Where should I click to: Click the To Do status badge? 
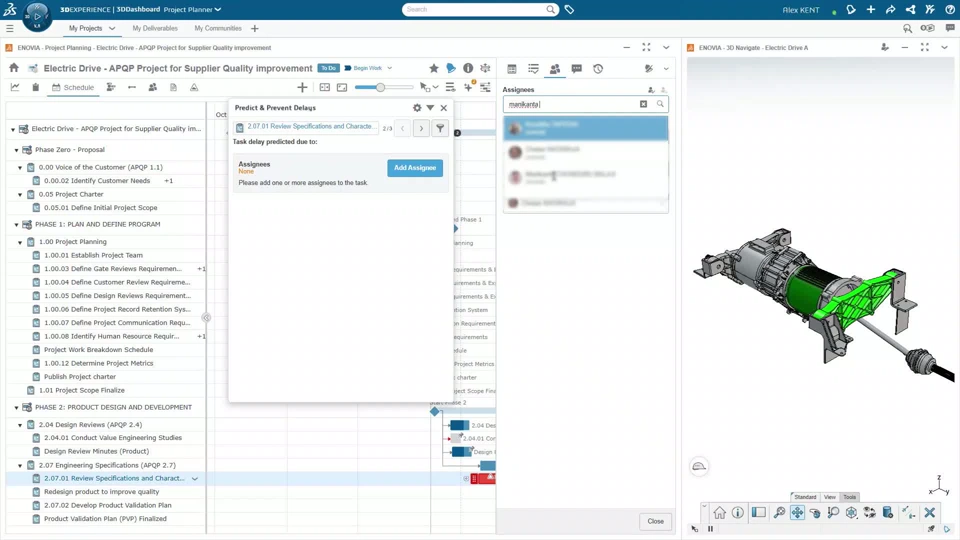329,68
